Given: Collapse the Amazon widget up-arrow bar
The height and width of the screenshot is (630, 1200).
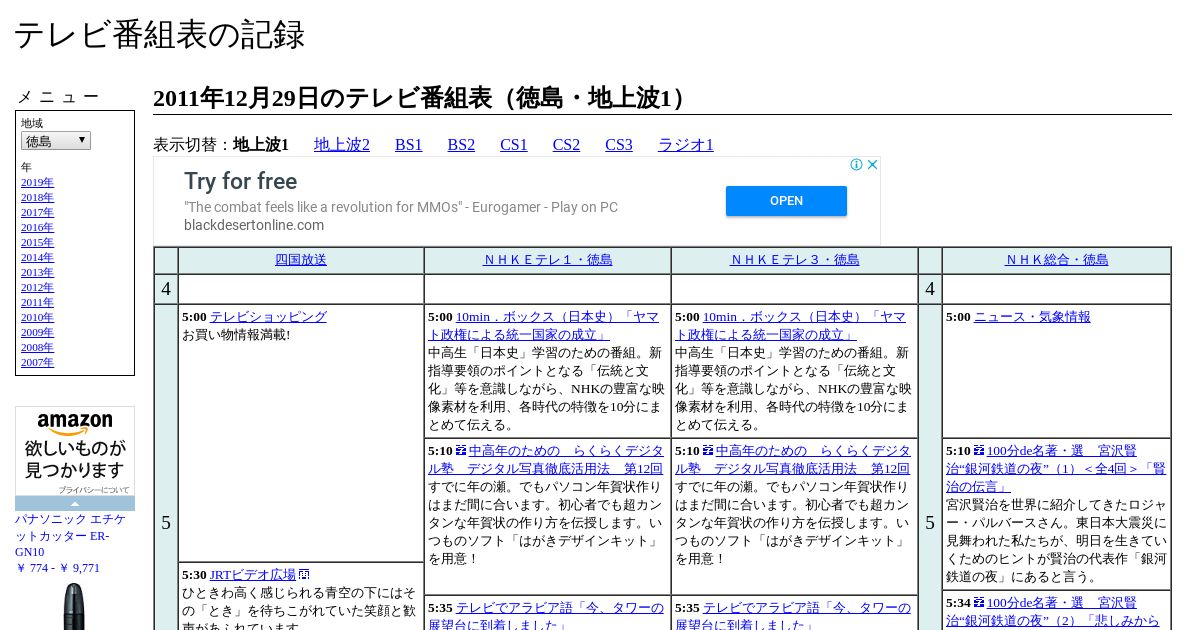Looking at the screenshot, I should point(75,504).
